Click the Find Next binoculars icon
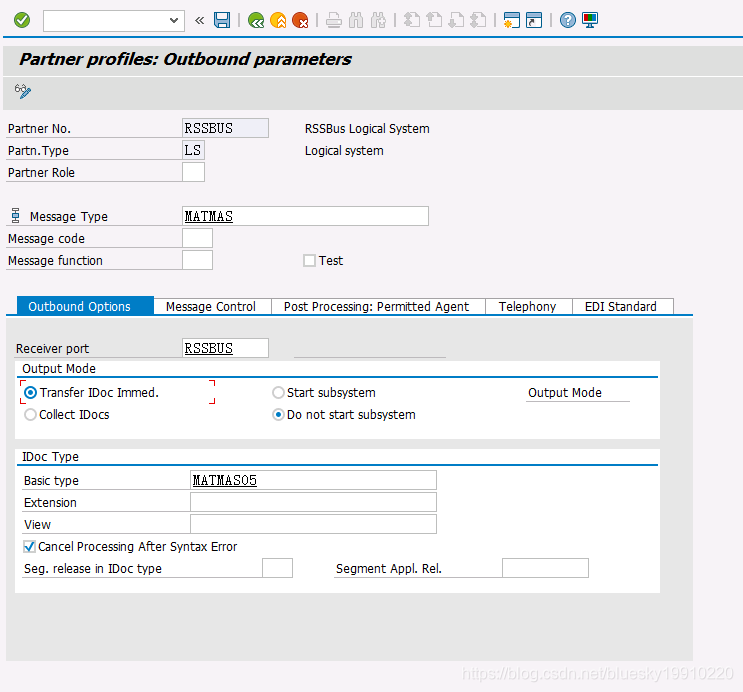 point(378,20)
